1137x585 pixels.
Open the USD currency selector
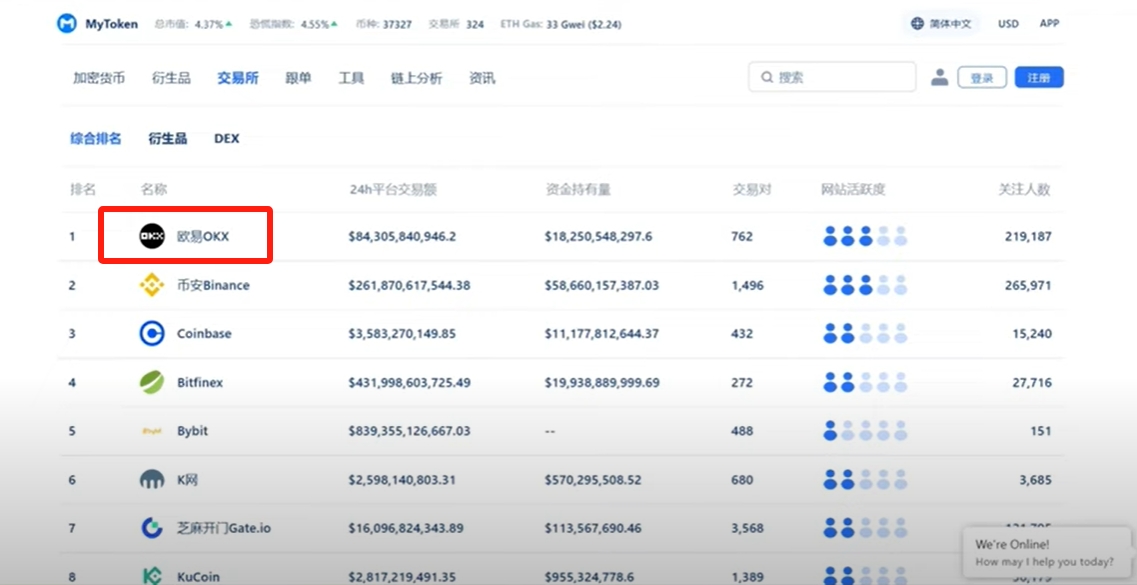(x=1008, y=24)
